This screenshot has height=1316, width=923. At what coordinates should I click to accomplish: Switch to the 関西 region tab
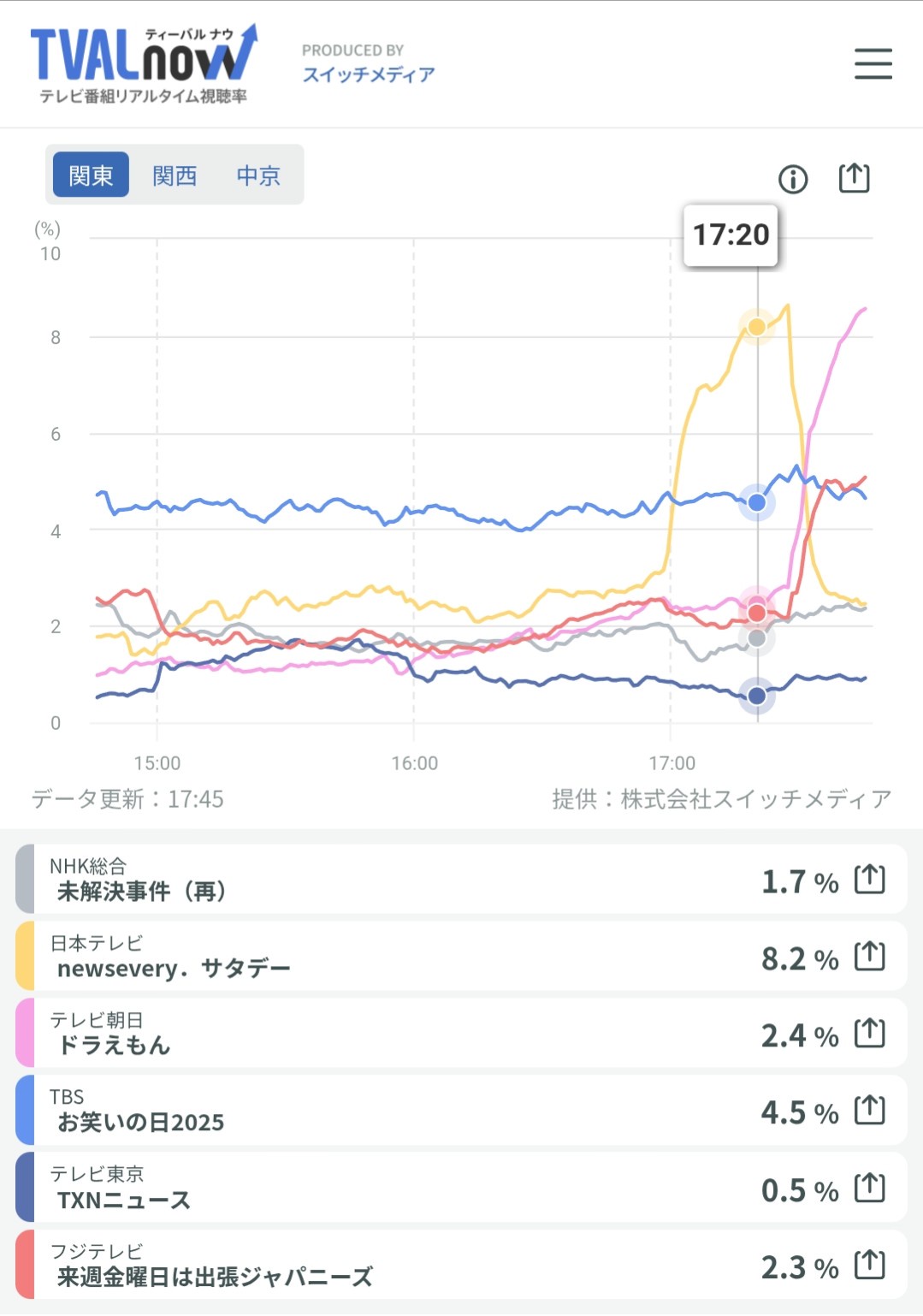[x=175, y=175]
